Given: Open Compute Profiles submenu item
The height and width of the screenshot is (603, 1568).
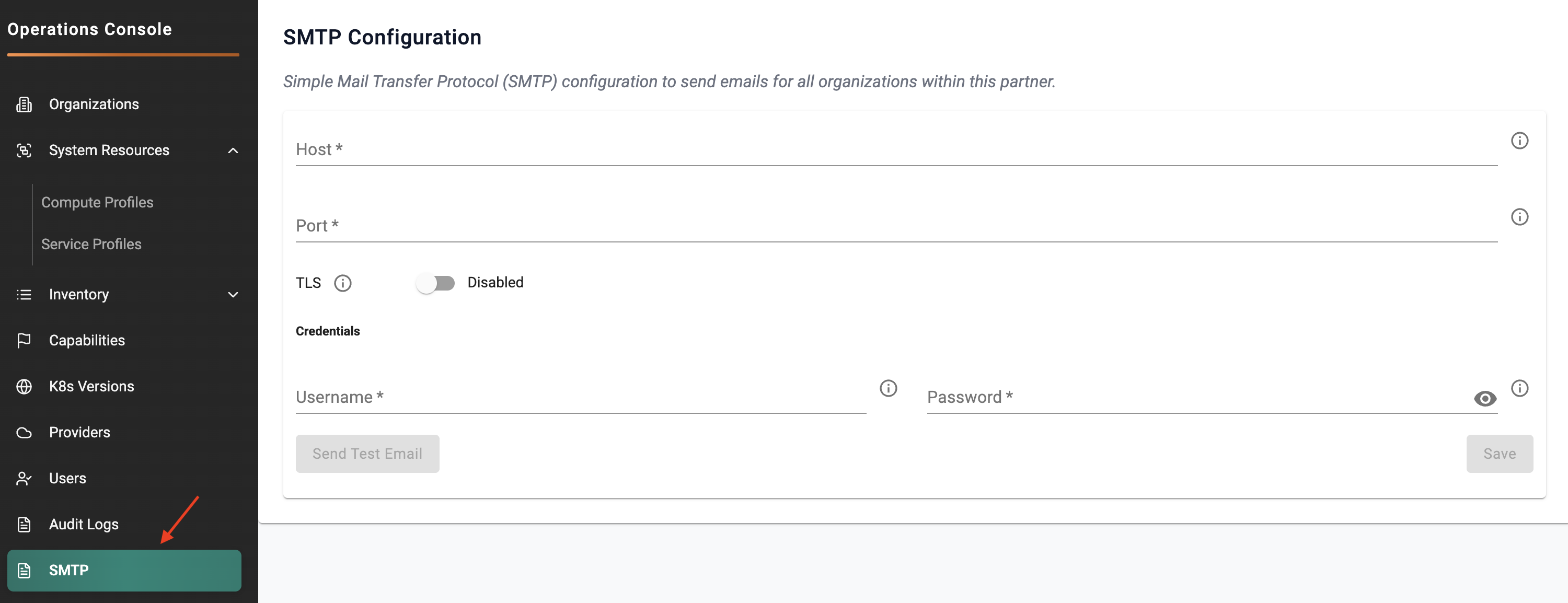Looking at the screenshot, I should (97, 202).
